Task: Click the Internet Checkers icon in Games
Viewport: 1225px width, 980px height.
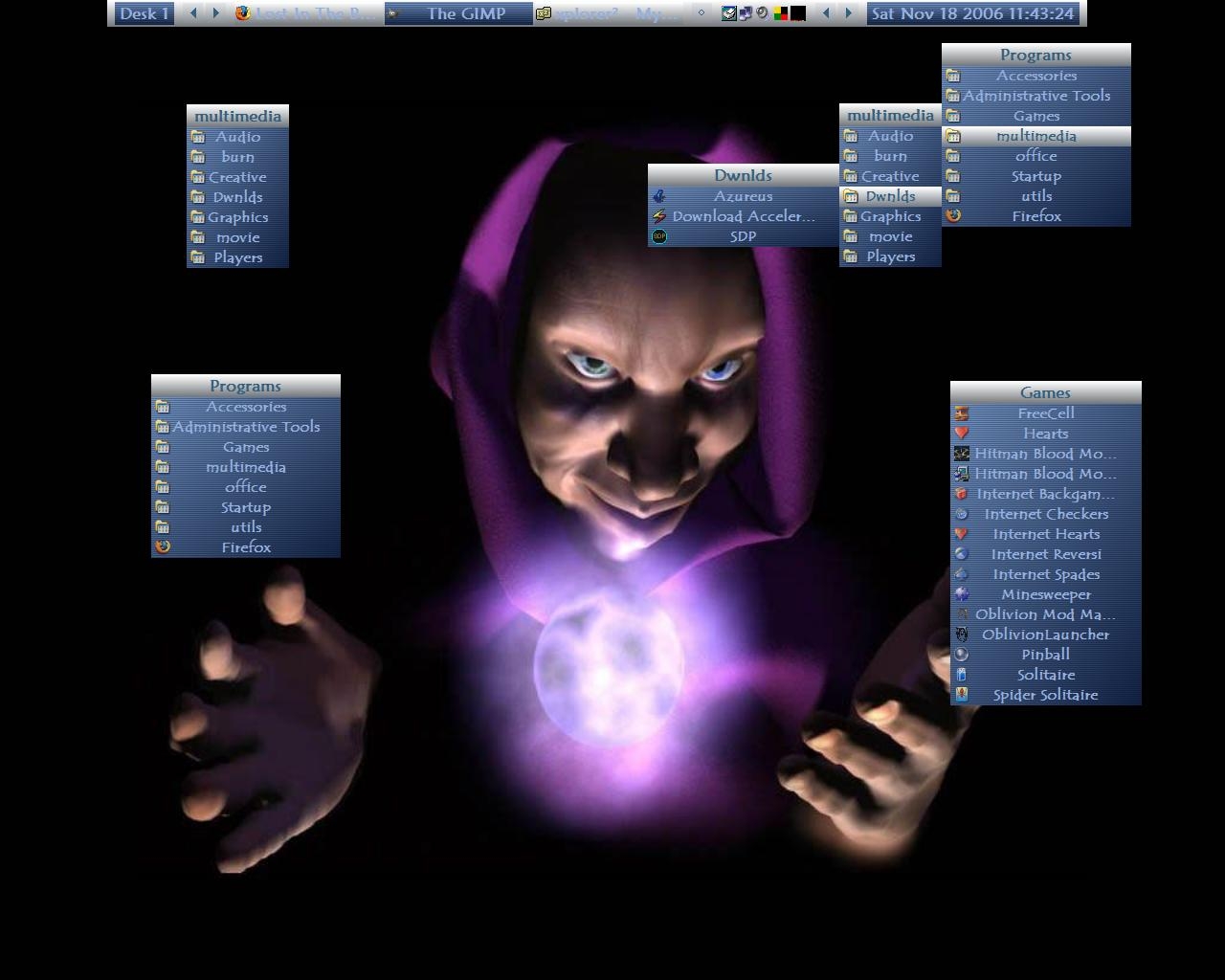Action: (962, 514)
